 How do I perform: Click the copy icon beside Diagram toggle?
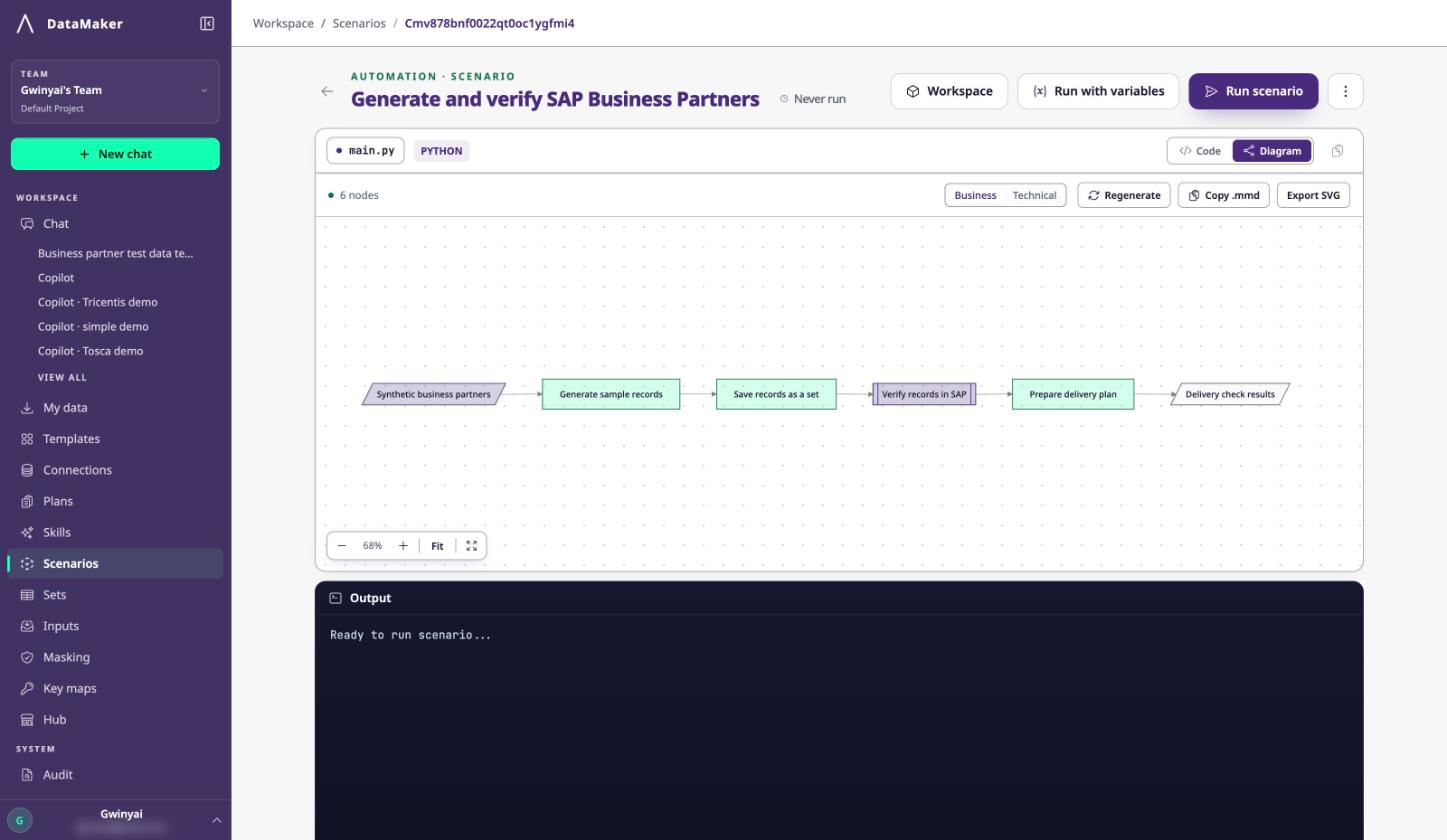[1337, 151]
